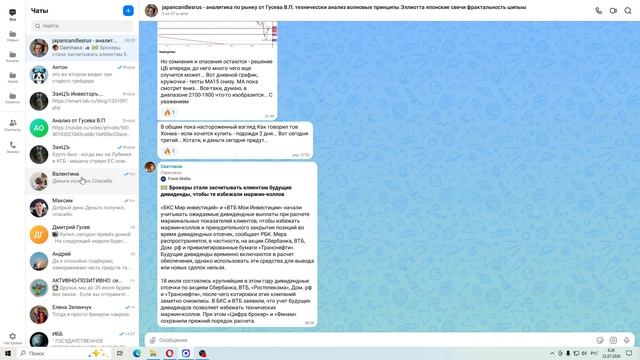Click the blue circle app on taskbar
Image resolution: width=640 pixels, height=360 pixels.
pos(186,353)
